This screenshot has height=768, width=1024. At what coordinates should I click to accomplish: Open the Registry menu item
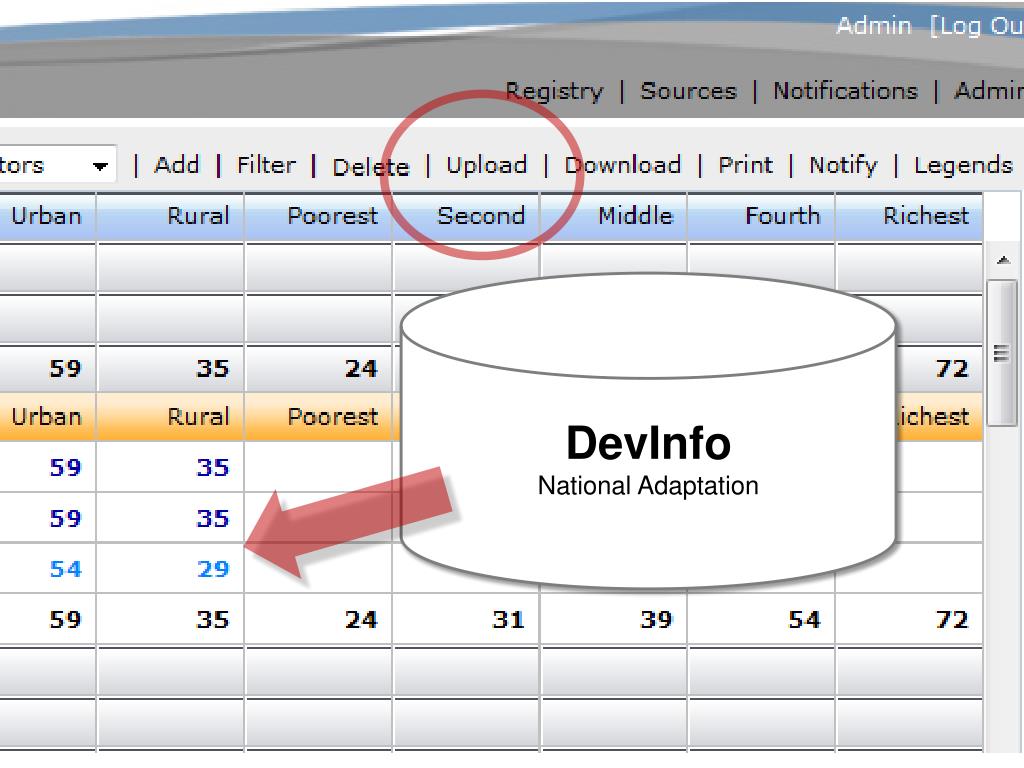[x=554, y=91]
